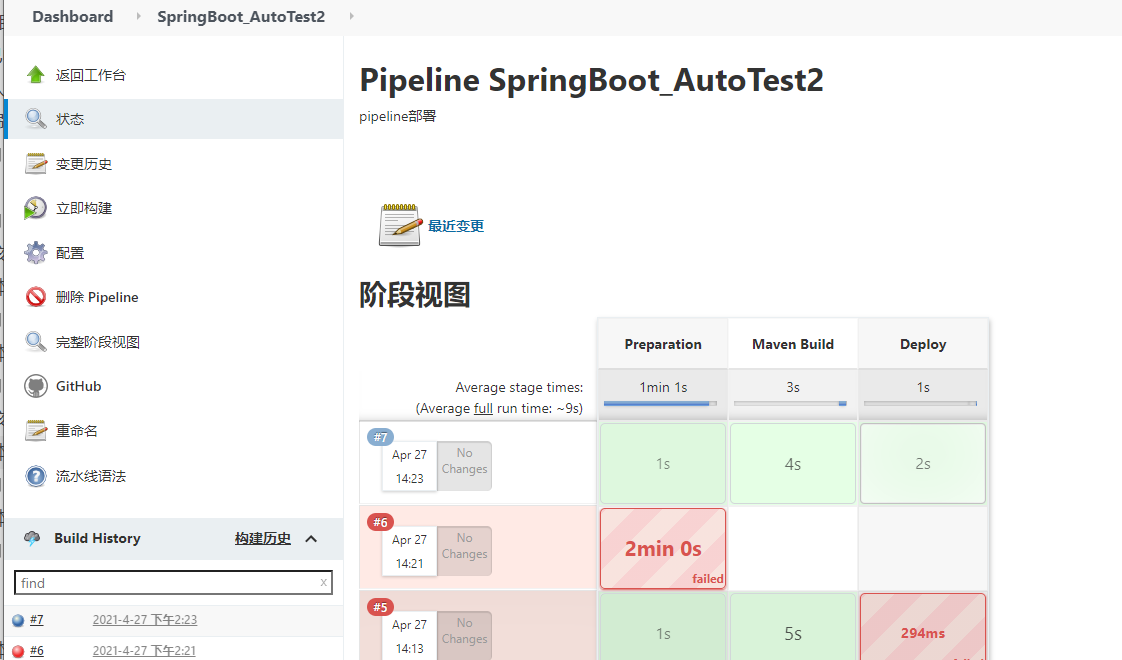Open the 配置 gear icon for pipeline settings
The image size is (1122, 660).
click(x=34, y=252)
